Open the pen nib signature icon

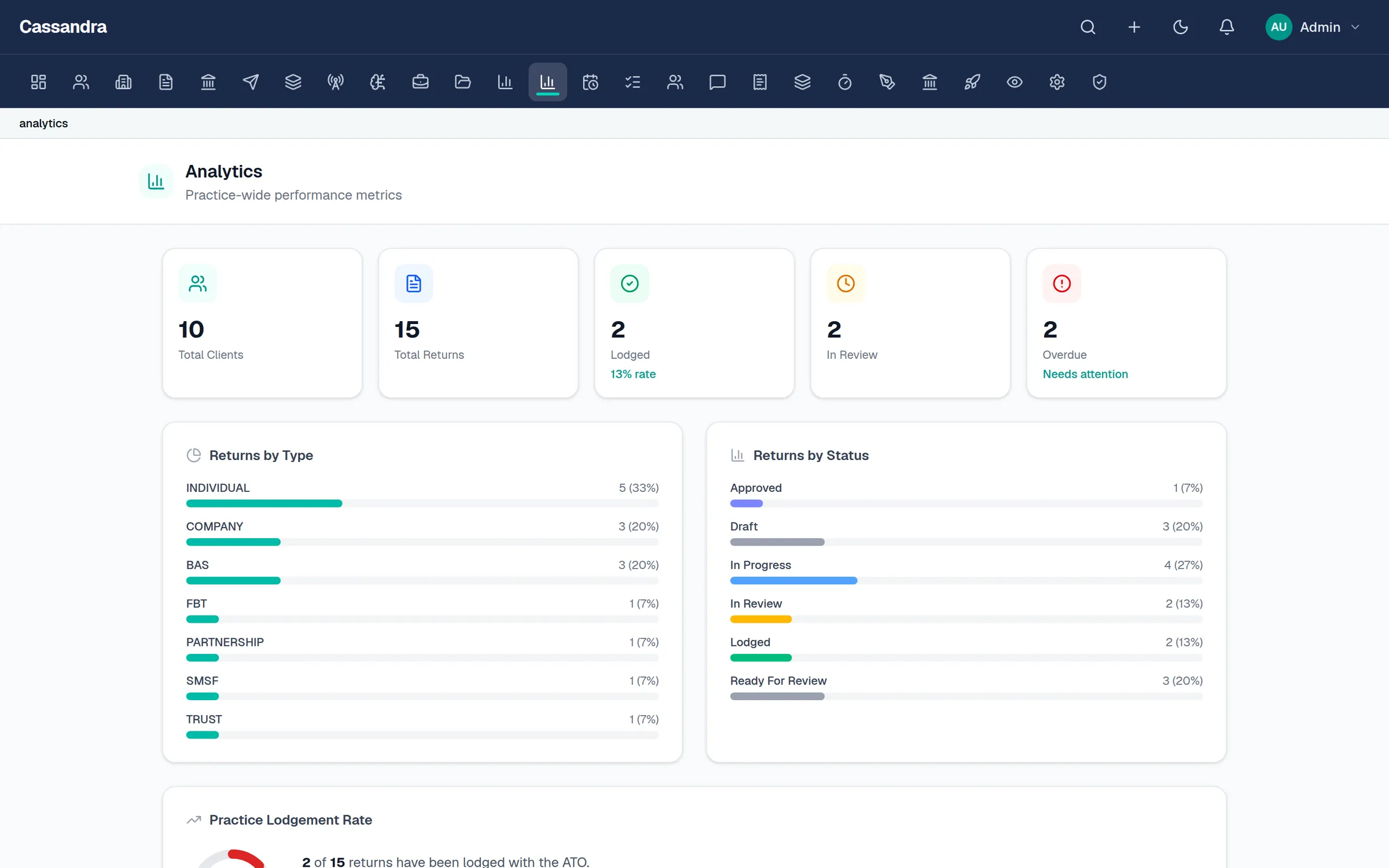887,82
